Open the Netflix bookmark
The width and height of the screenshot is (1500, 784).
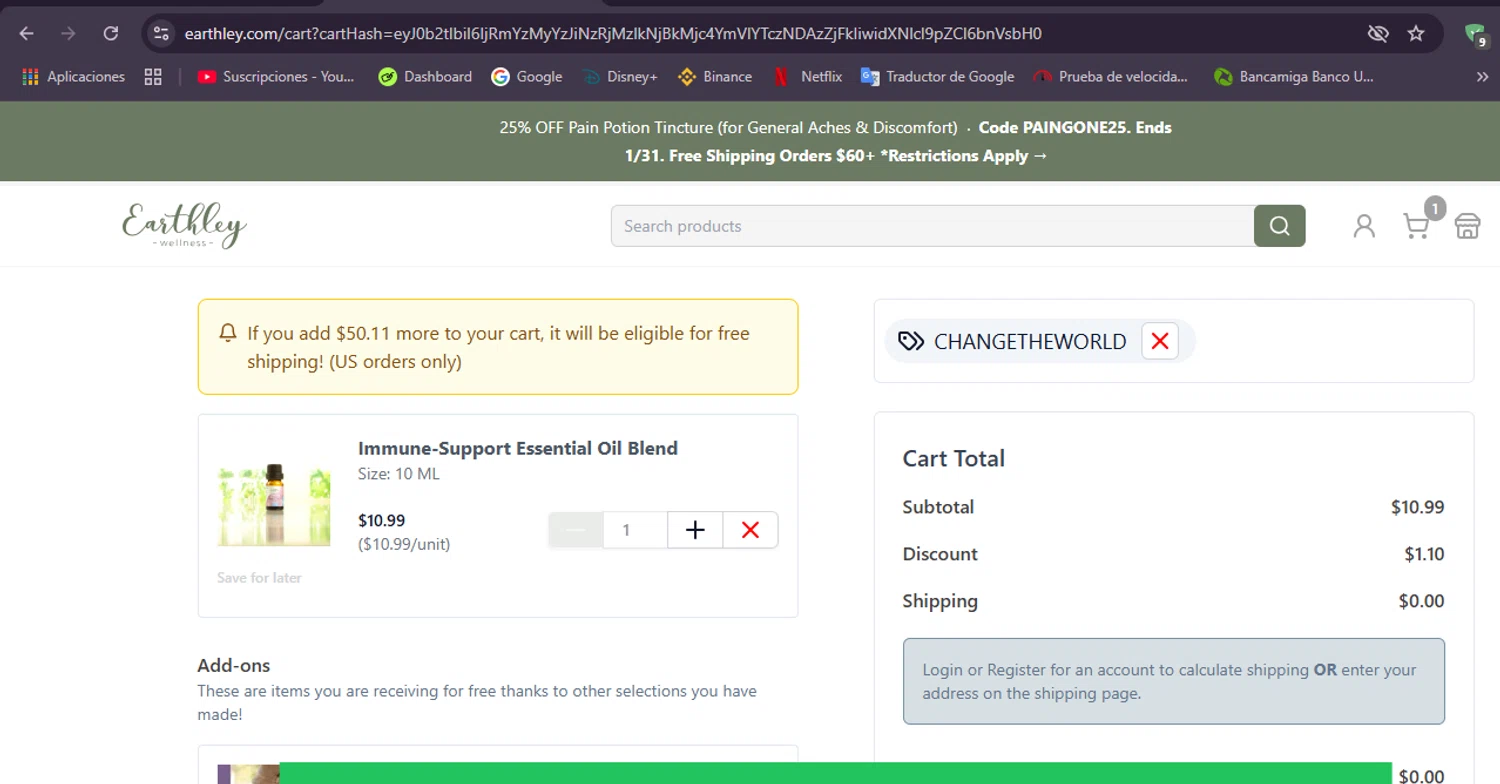coord(808,77)
